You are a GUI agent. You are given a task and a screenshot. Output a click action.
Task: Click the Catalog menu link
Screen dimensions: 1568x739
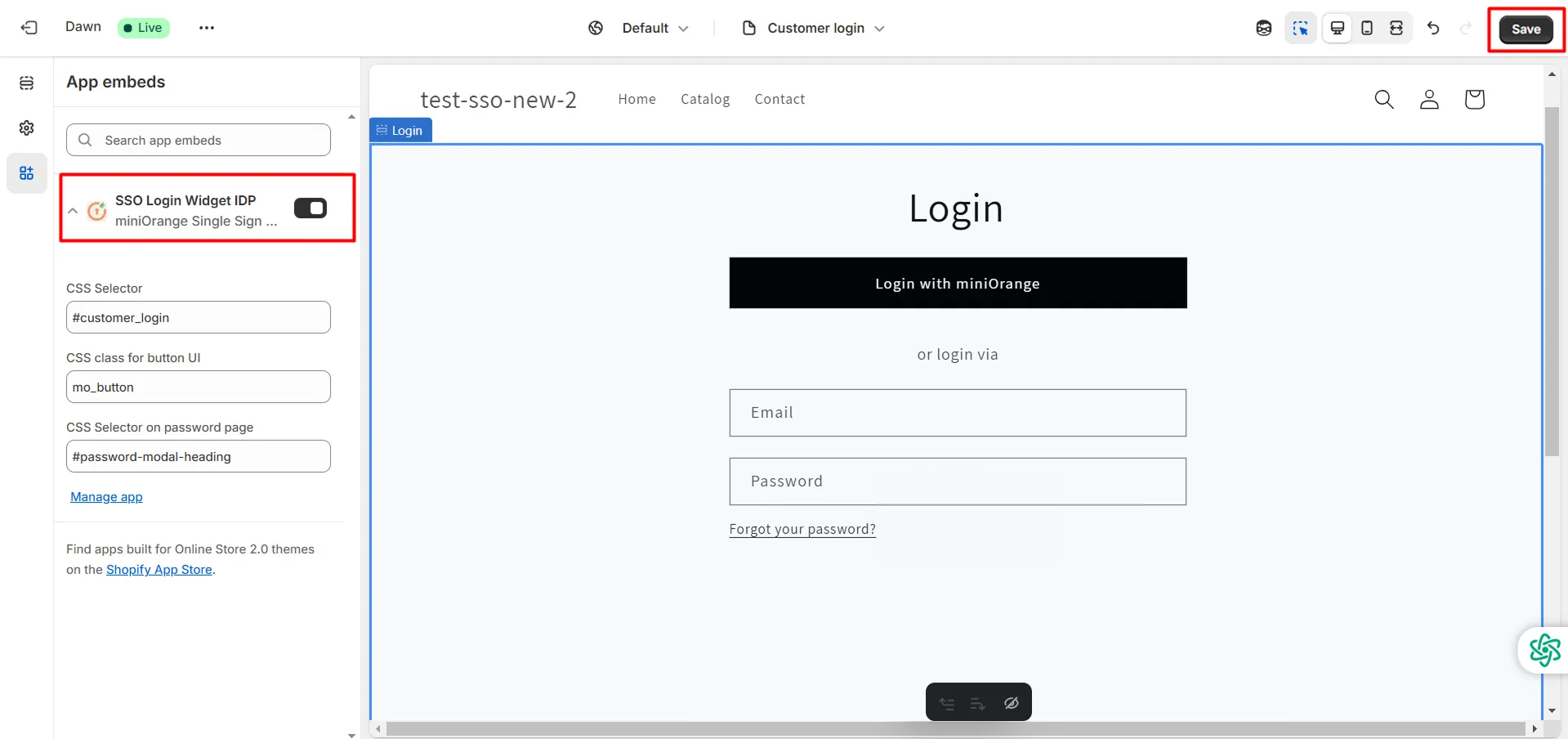click(705, 99)
